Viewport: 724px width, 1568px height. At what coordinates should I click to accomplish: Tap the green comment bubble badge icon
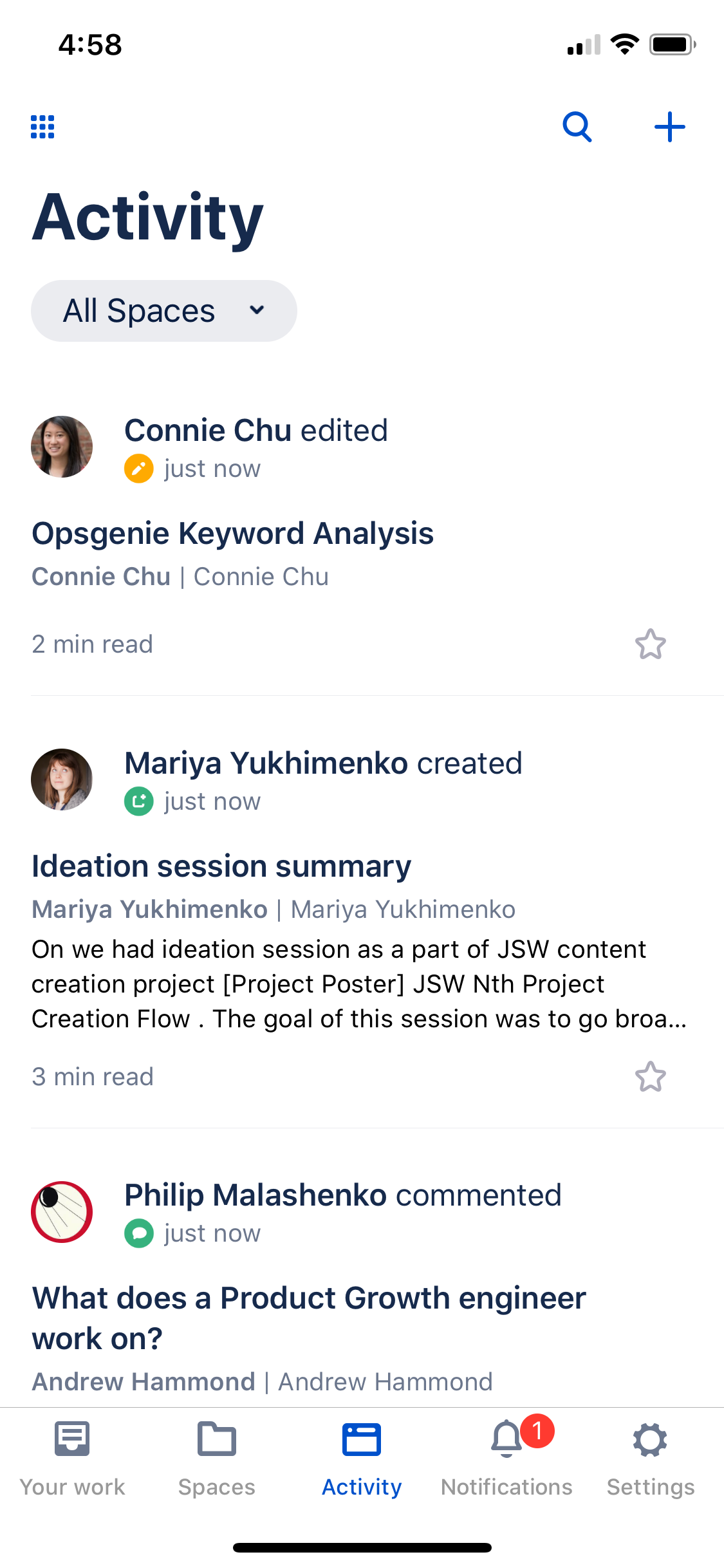[139, 1233]
